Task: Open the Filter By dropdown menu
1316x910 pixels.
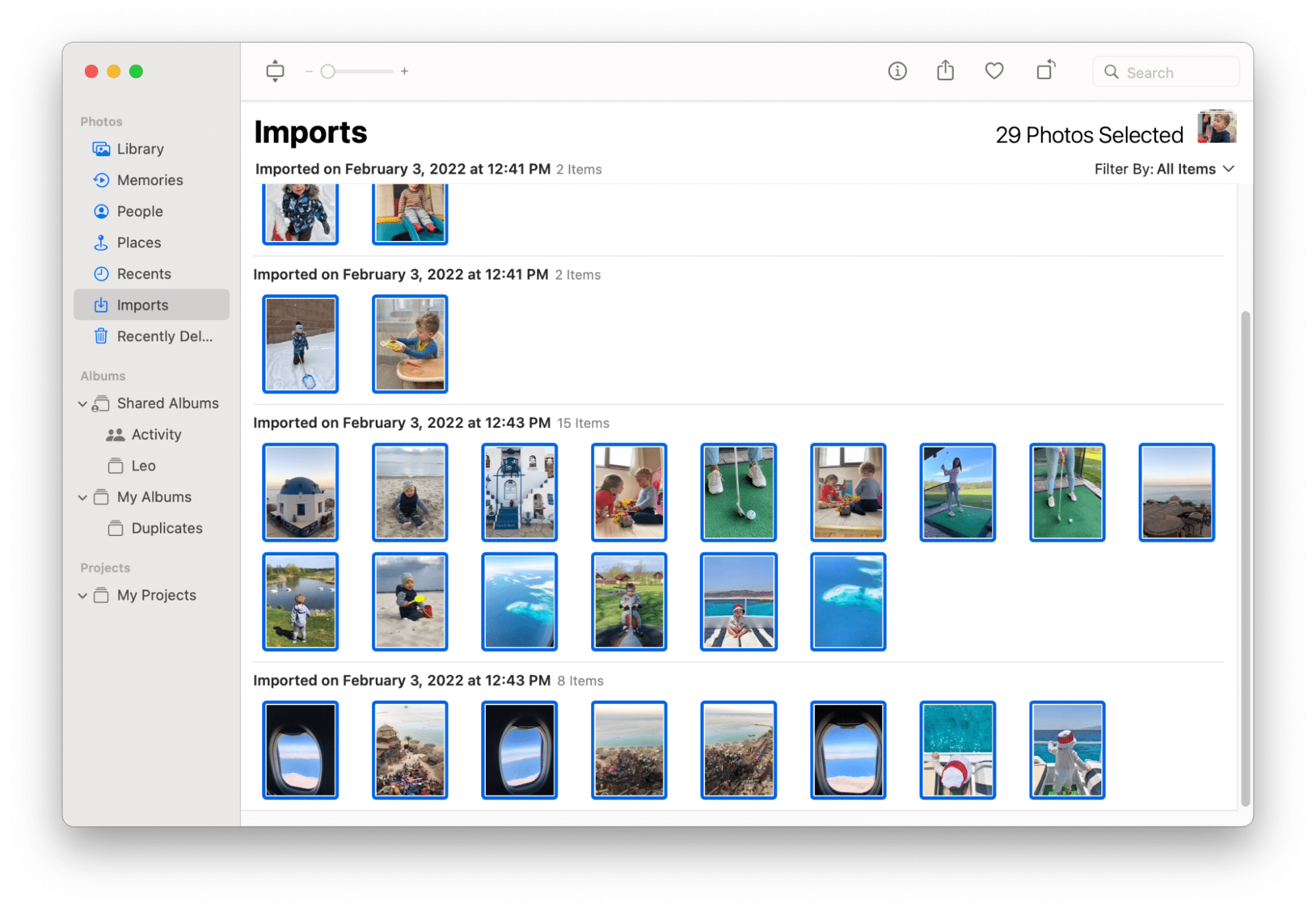Action: (x=1163, y=168)
